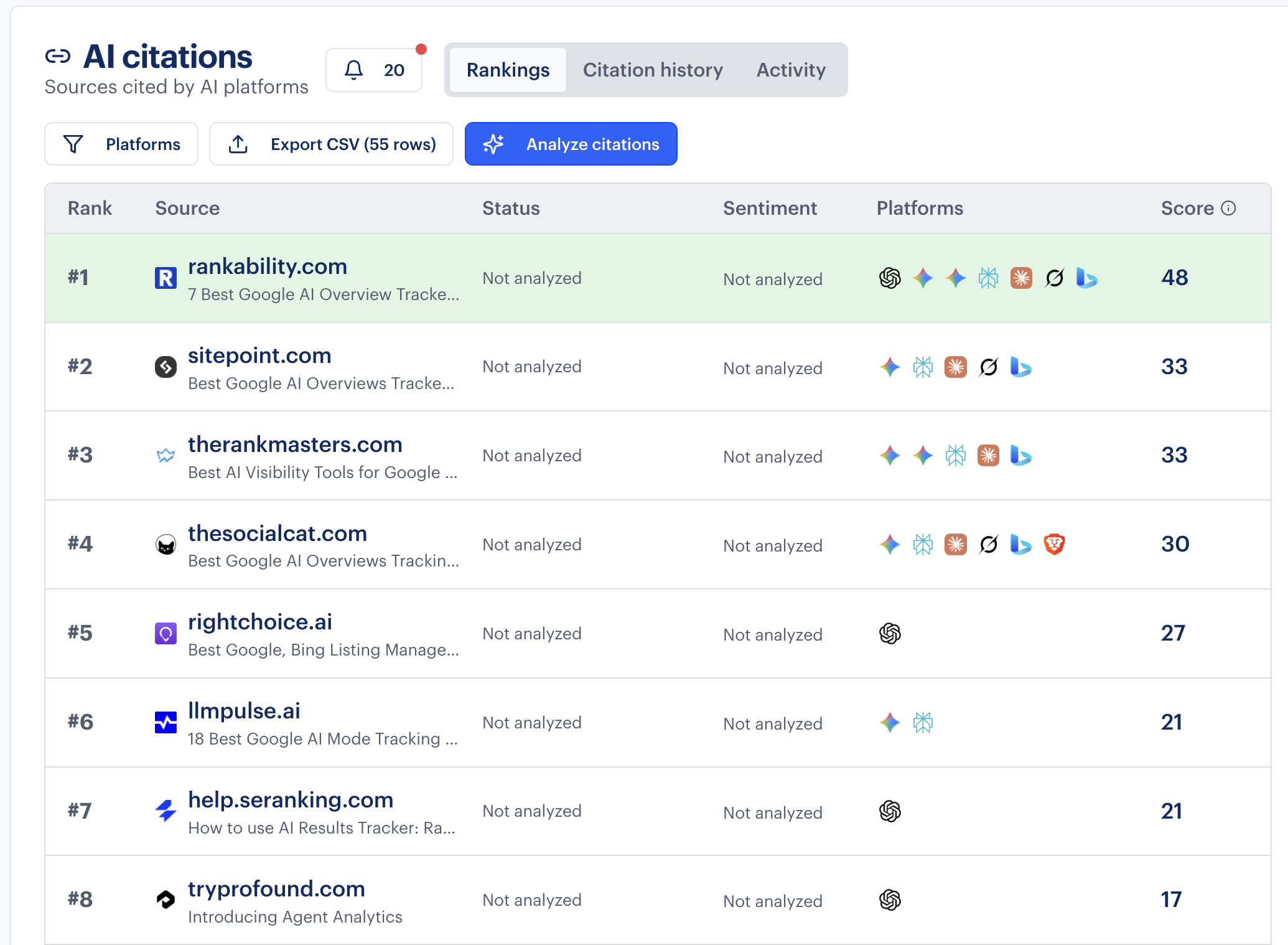The width and height of the screenshot is (1288, 945).
Task: Click the Bing icon in thesocialcat.com row
Action: pos(1021,545)
